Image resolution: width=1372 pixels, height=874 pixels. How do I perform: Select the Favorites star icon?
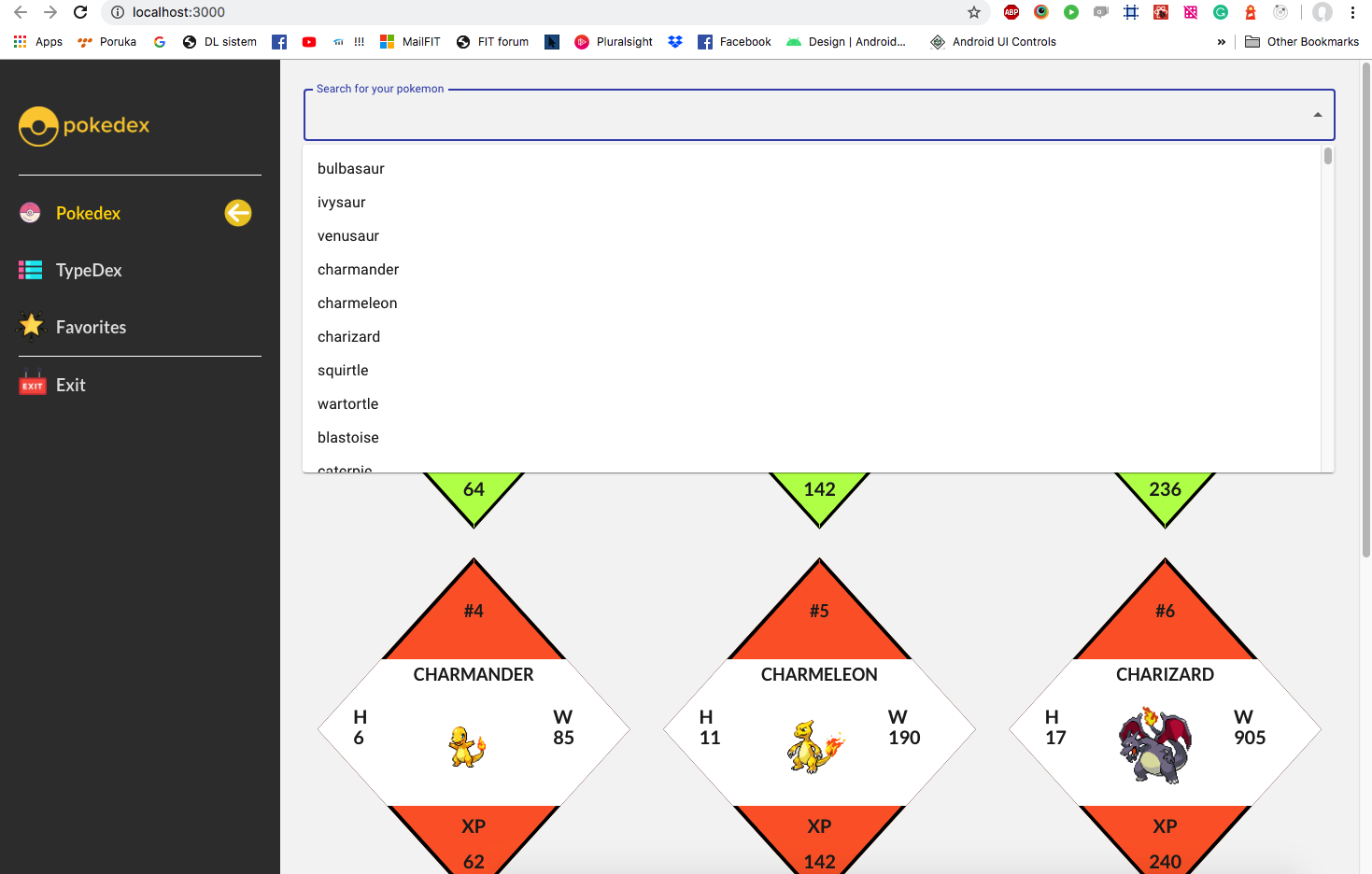click(x=32, y=326)
